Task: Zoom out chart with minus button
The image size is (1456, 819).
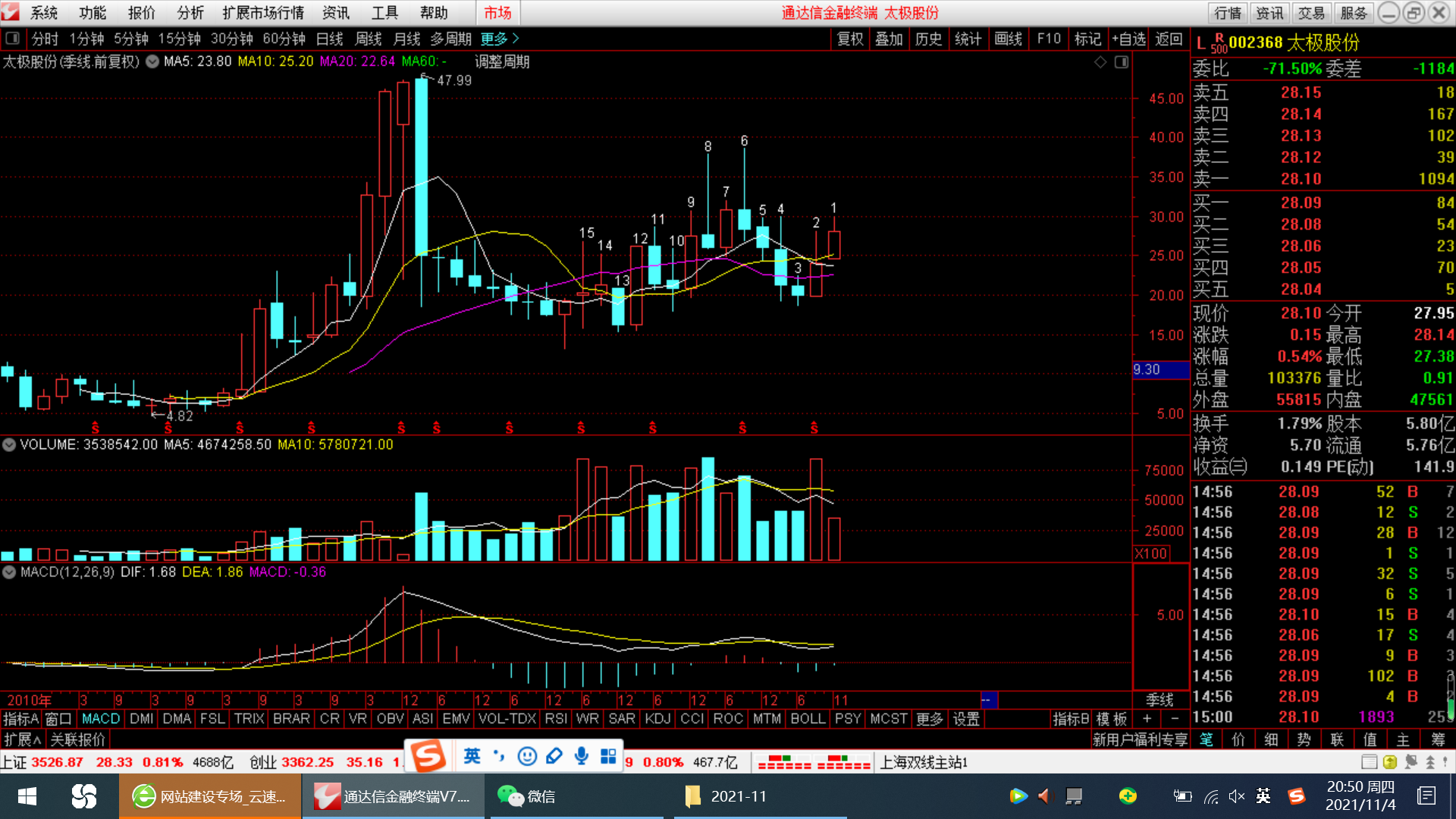Action: (x=1175, y=719)
